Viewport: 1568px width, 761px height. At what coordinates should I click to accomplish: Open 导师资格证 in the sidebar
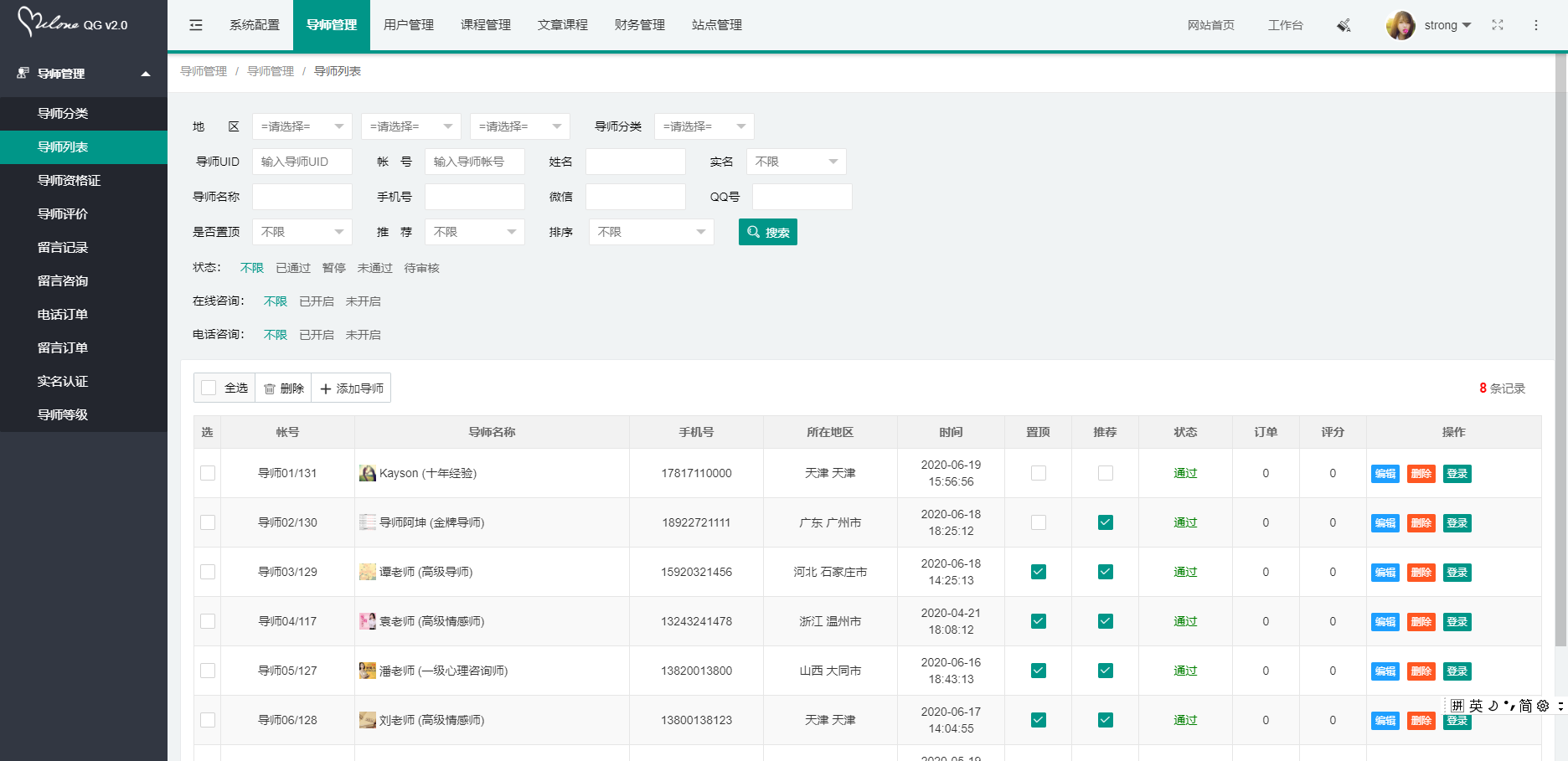point(84,181)
